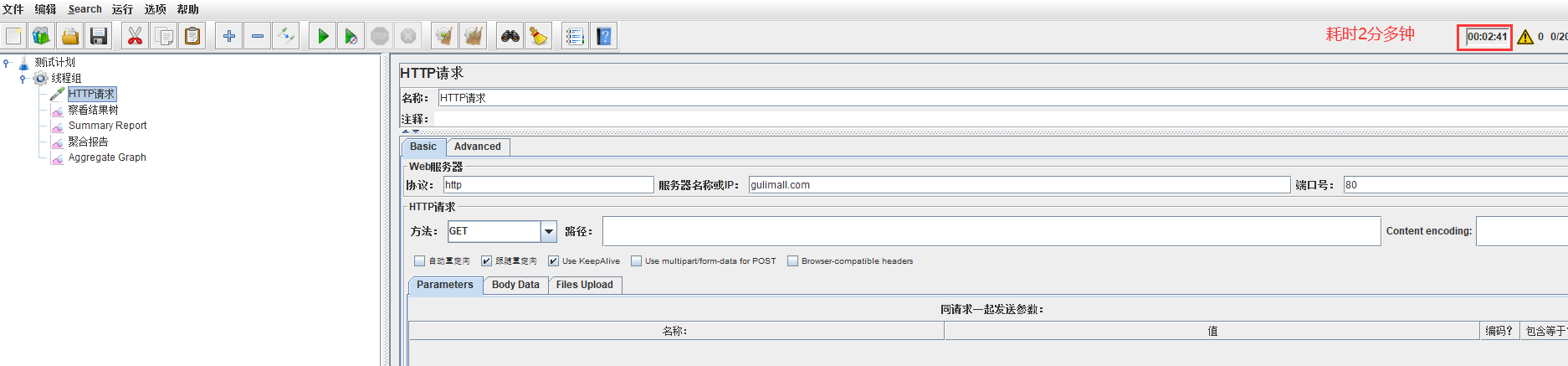Create a new test plan via New icon

tap(13, 36)
